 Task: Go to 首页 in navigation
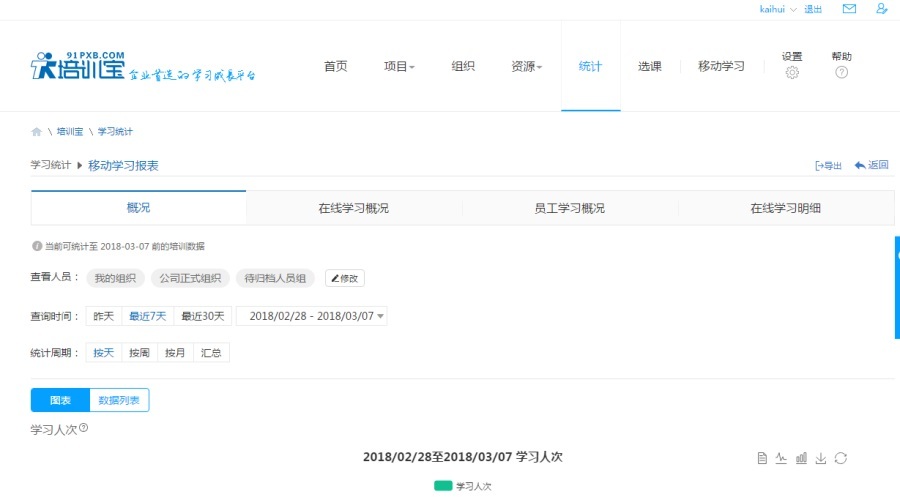(x=336, y=67)
